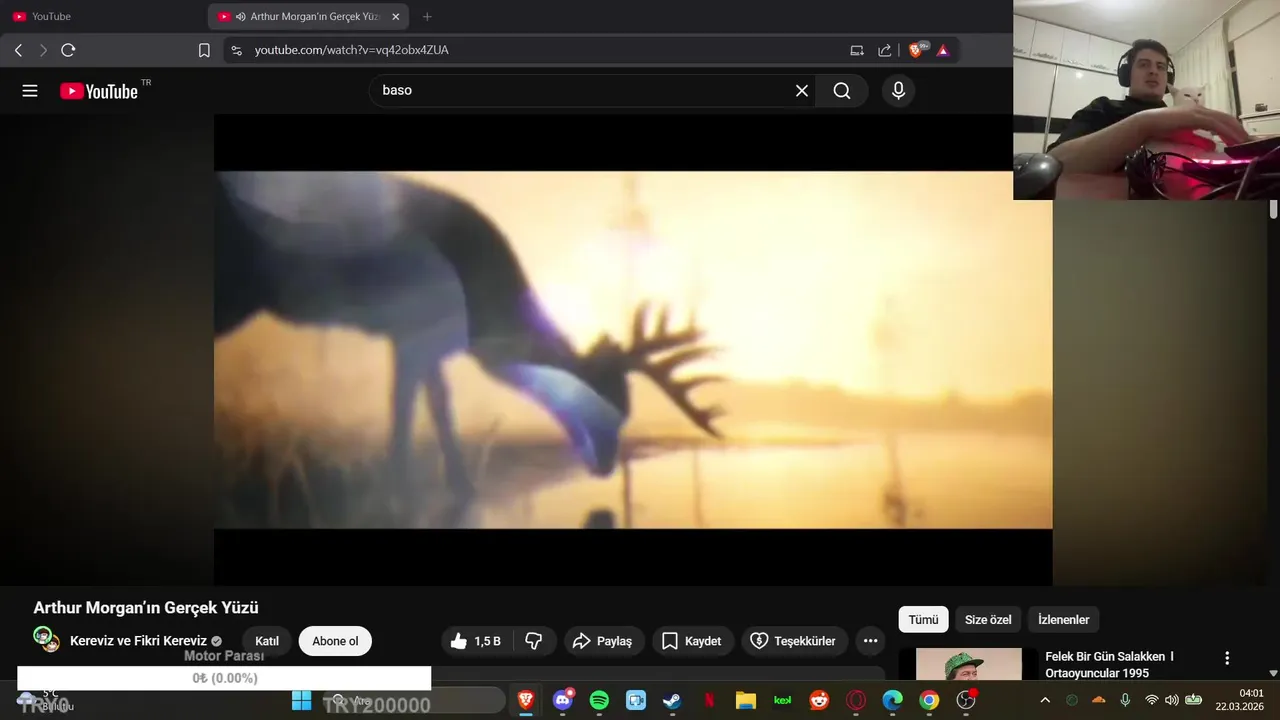Reload the current page

pos(68,50)
